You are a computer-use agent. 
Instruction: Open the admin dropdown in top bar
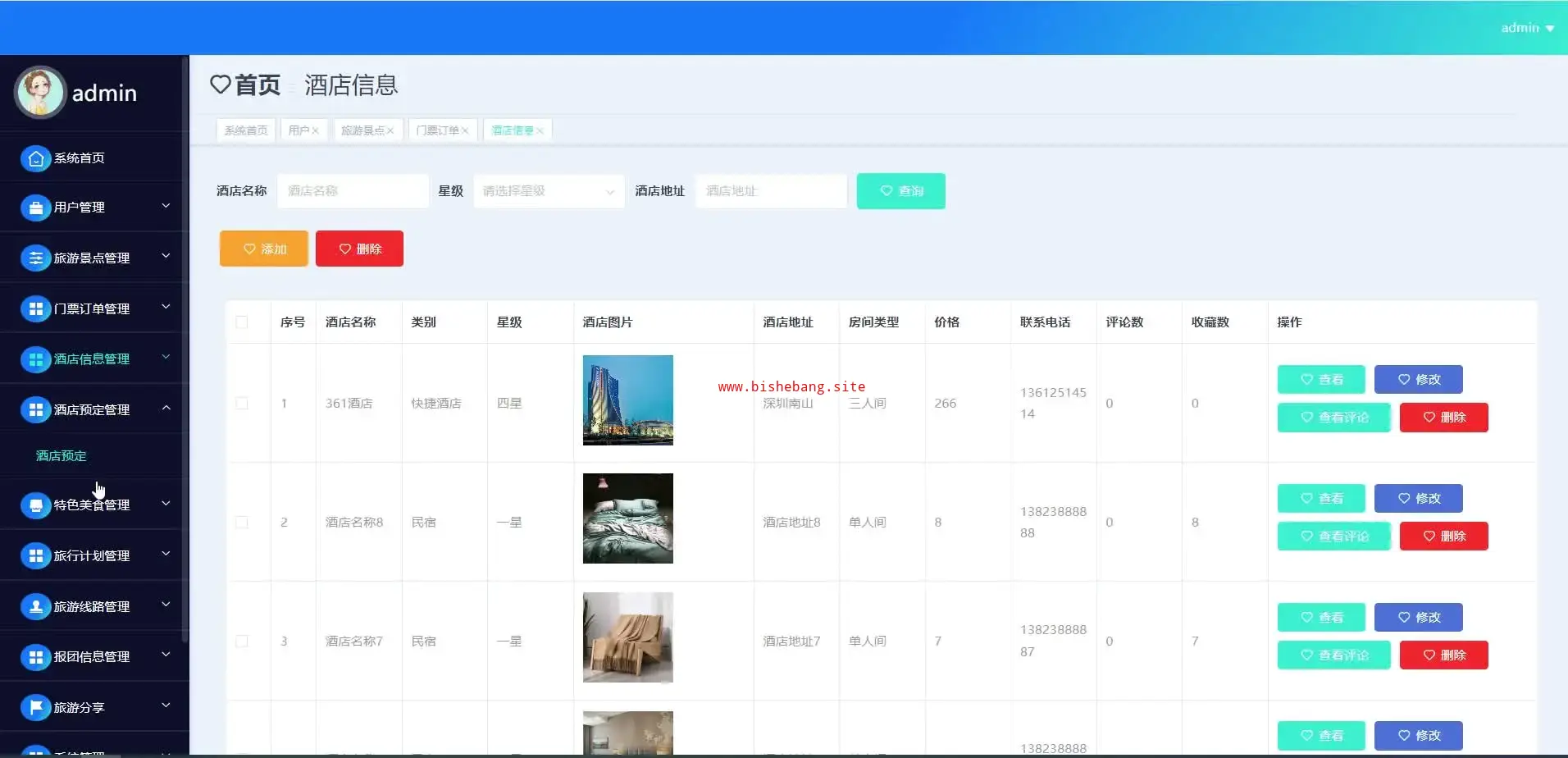1527,28
